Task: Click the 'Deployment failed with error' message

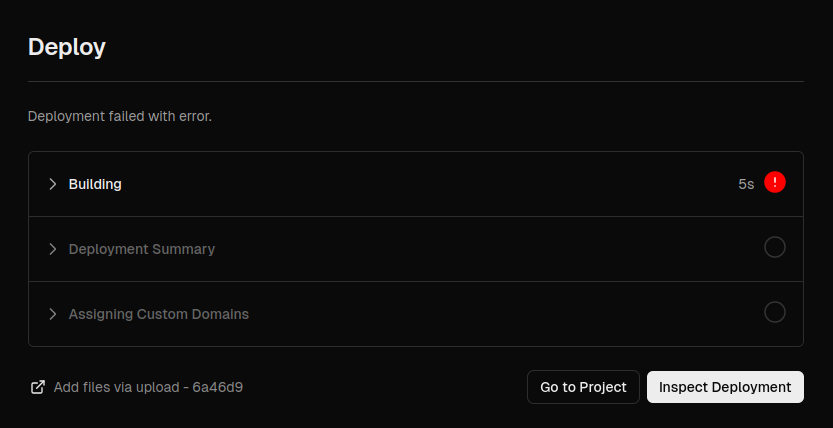Action: coord(120,116)
